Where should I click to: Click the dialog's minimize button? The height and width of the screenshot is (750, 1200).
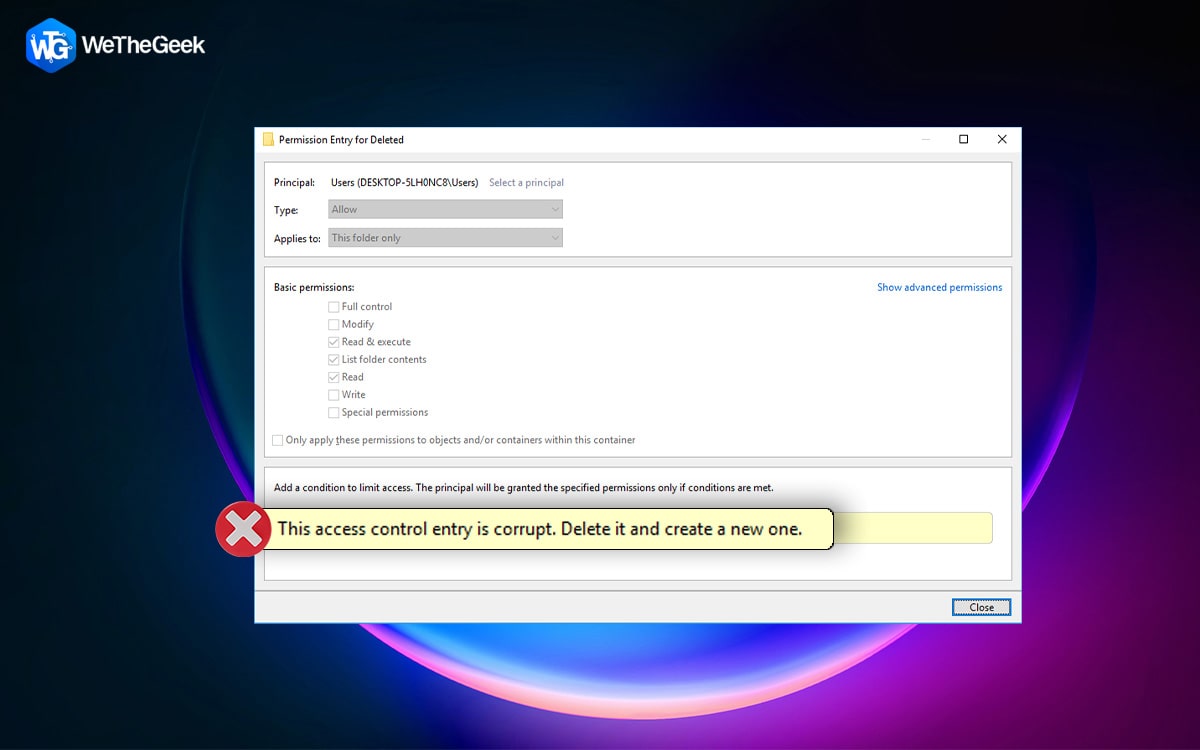(x=926, y=139)
